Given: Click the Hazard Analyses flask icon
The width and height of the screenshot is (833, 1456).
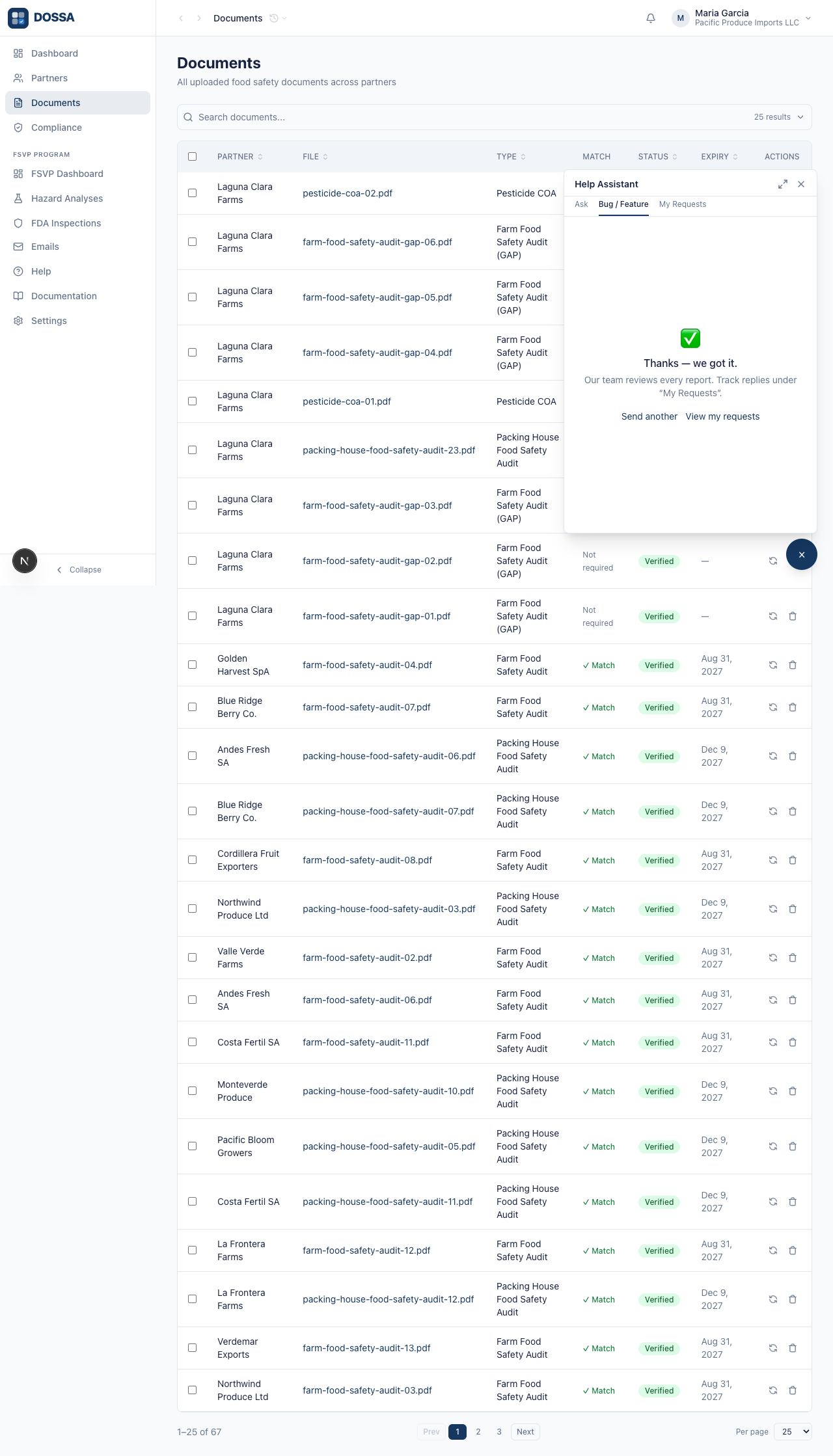Looking at the screenshot, I should [18, 198].
